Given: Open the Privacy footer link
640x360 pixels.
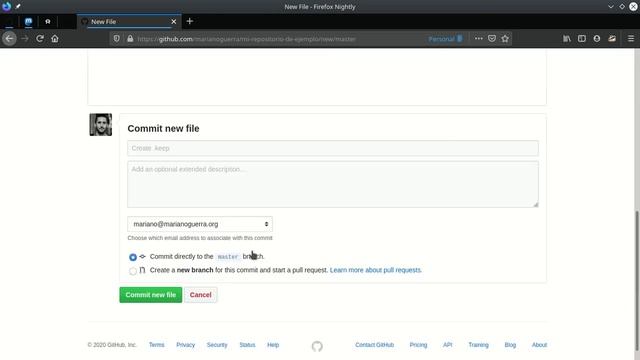Looking at the screenshot, I should click(x=185, y=345).
